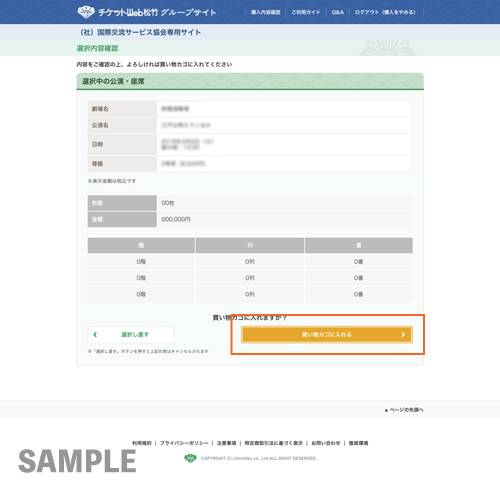Open the ご利用ガイド navigation item
Viewport: 500px width, 484px height.
pos(306,12)
